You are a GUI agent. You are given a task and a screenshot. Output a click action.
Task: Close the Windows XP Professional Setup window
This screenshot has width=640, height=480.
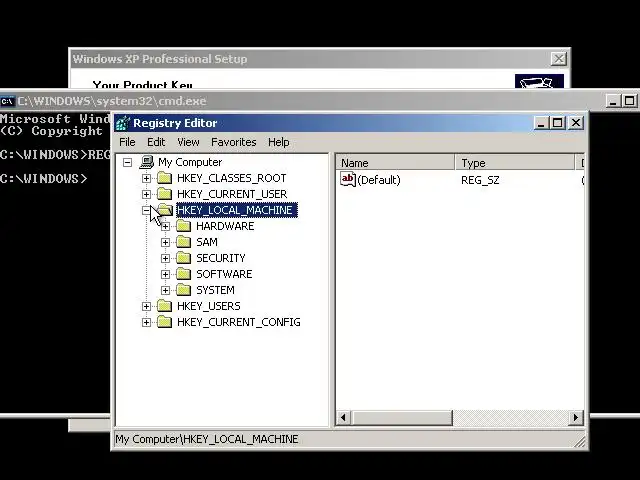pyautogui.click(x=558, y=59)
